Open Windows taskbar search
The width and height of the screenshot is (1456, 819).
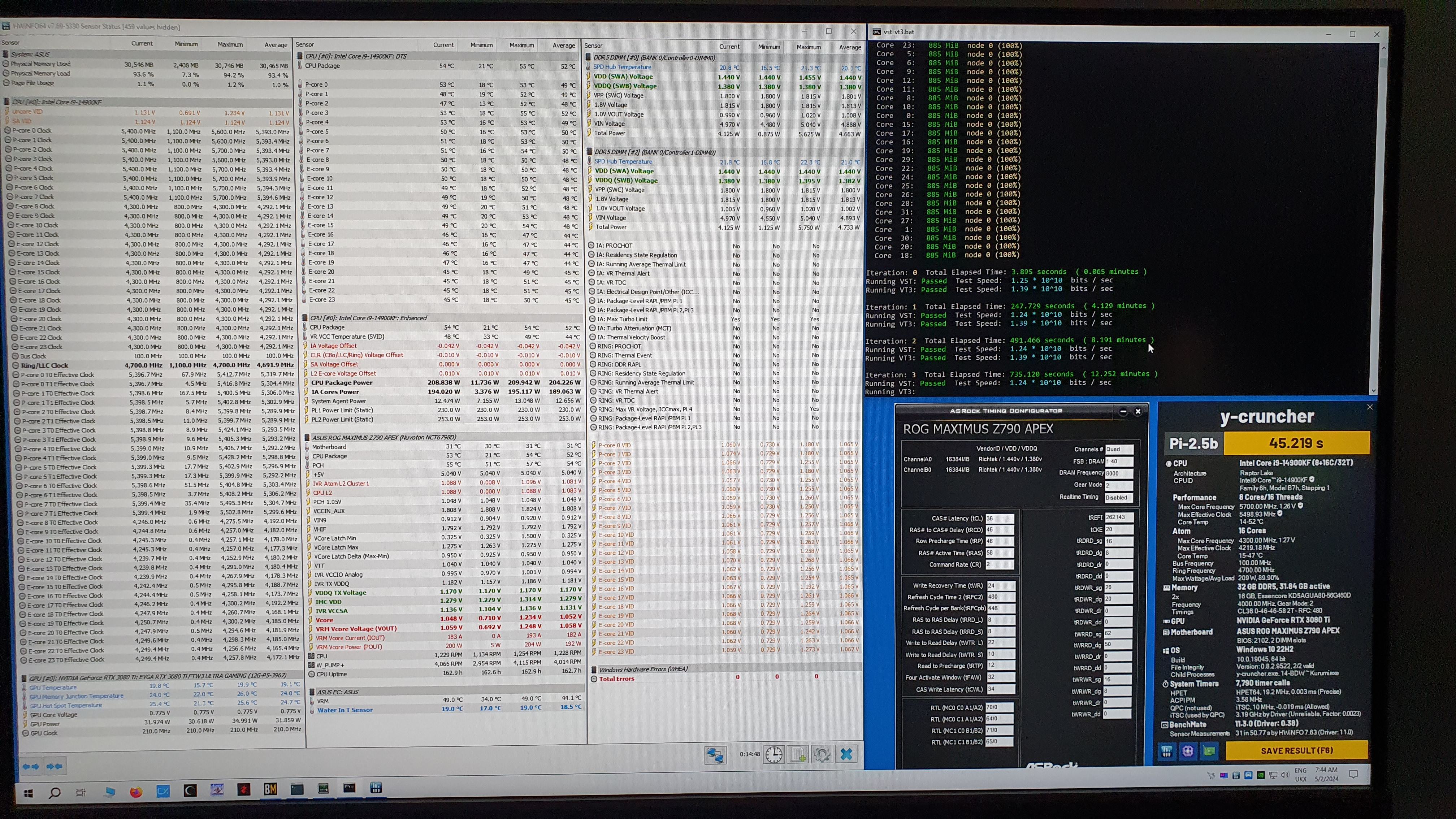tap(54, 792)
